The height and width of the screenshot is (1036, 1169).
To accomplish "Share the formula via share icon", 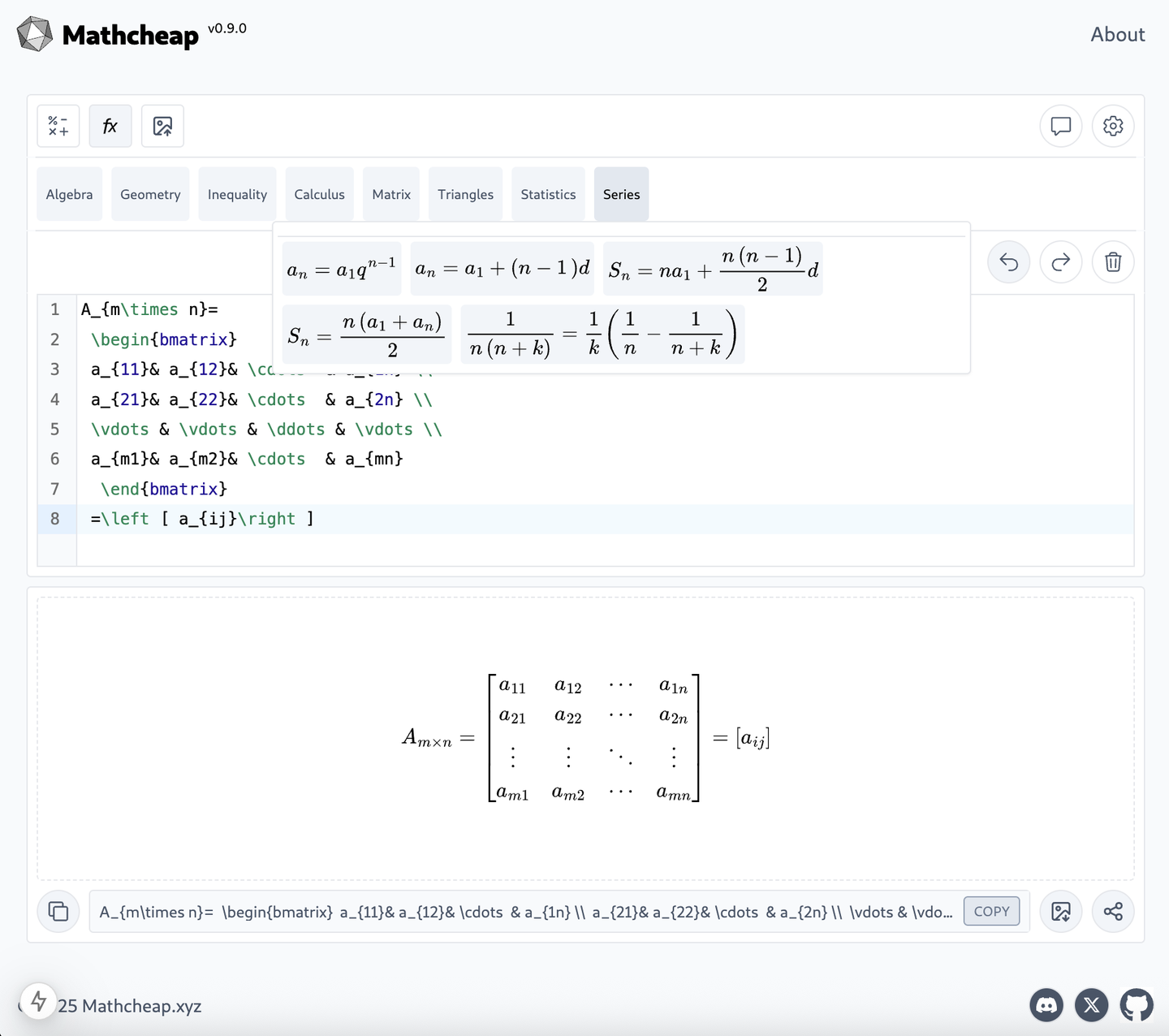I will click(1113, 911).
